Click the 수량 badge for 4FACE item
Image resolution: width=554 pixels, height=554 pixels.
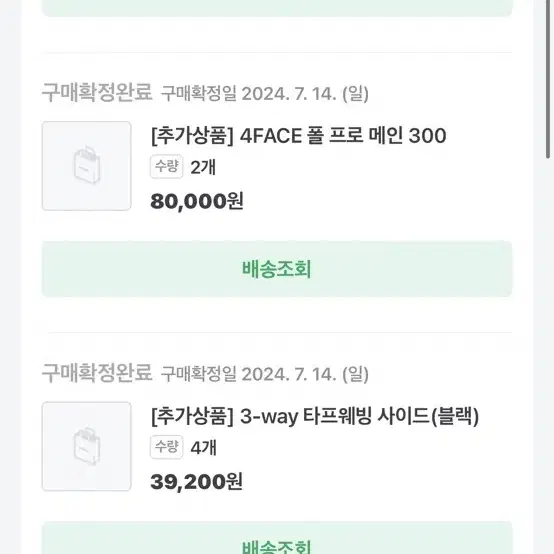coord(166,166)
